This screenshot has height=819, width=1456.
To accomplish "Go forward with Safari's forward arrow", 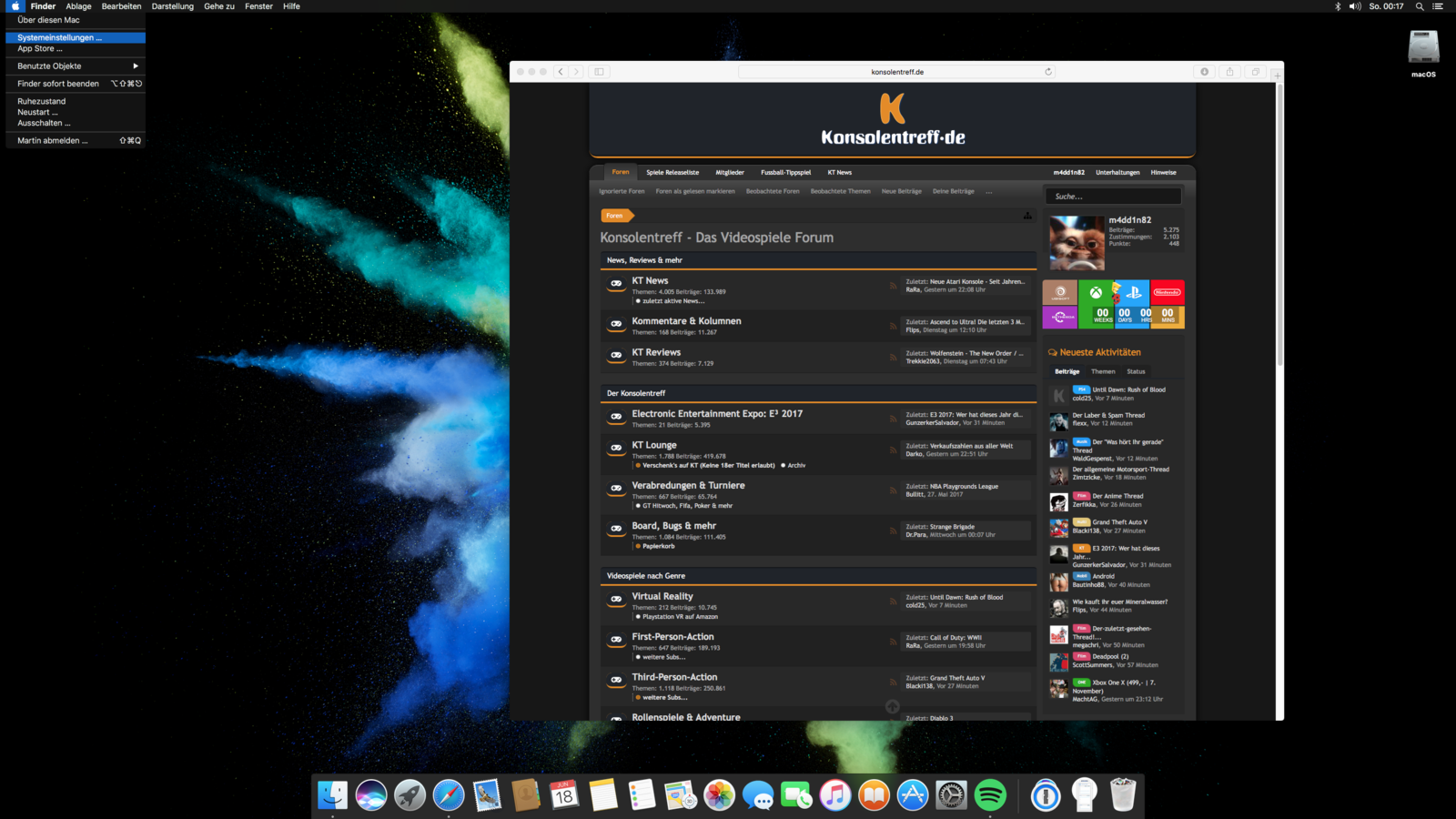I will point(576,72).
